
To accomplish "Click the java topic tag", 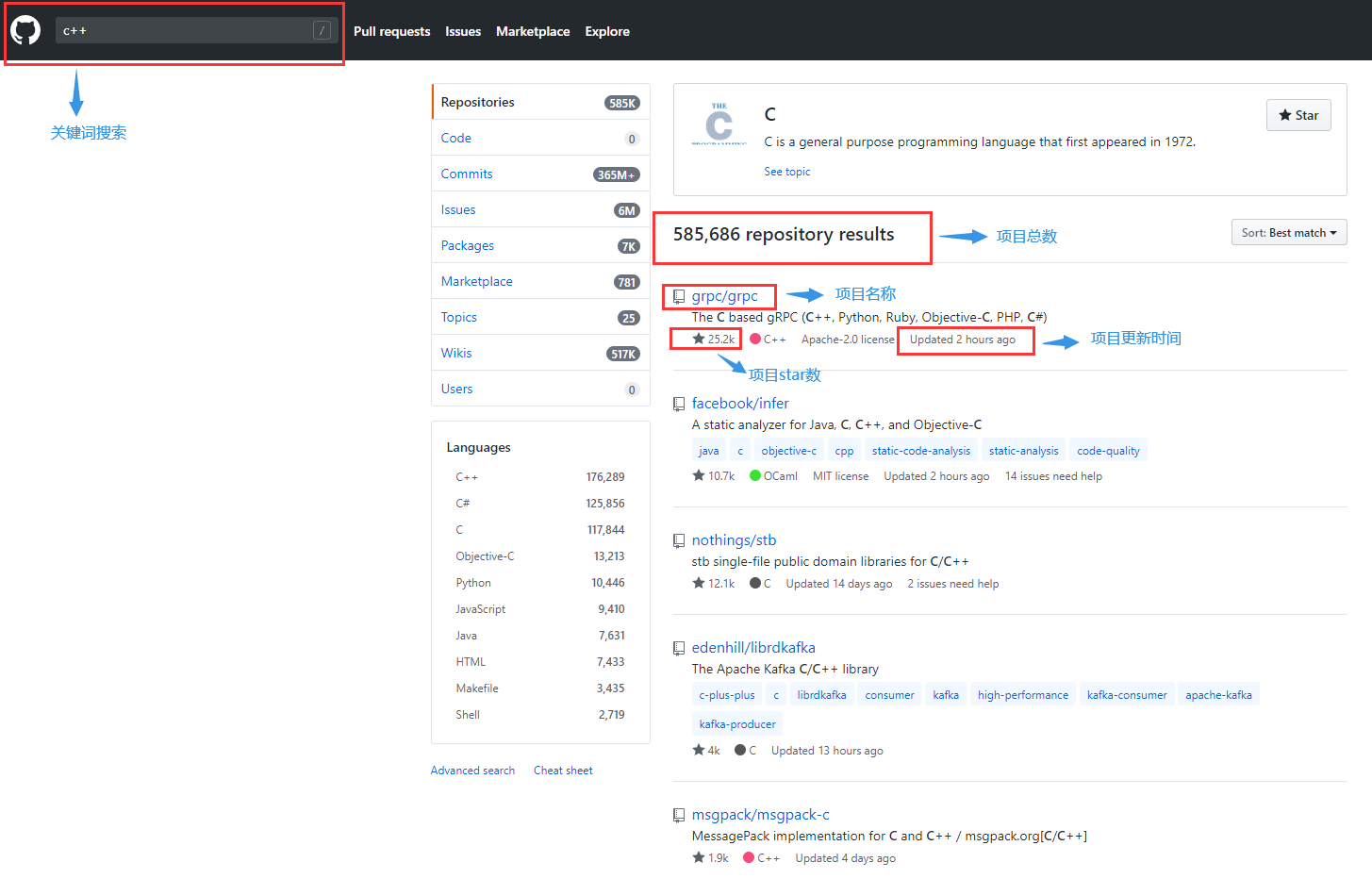I will pyautogui.click(x=709, y=451).
